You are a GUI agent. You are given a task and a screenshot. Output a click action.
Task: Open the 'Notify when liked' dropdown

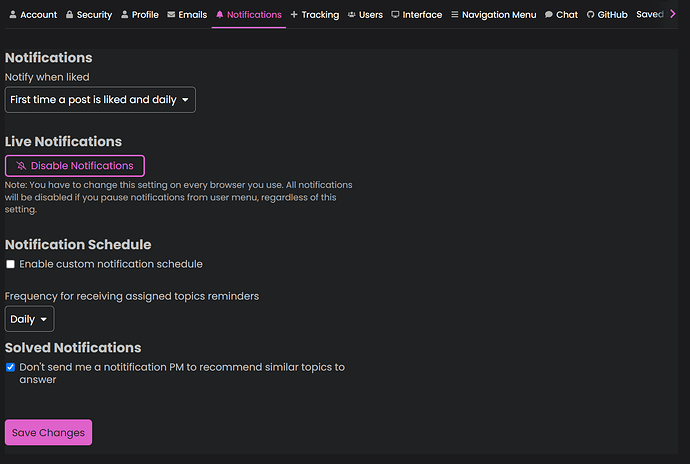[100, 99]
